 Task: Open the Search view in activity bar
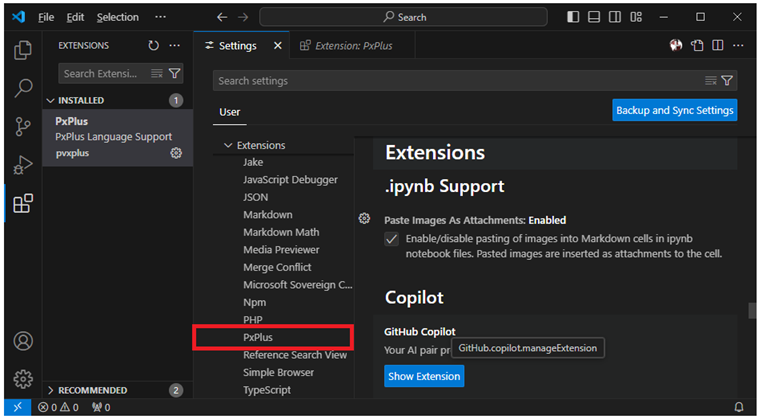pyautogui.click(x=22, y=88)
